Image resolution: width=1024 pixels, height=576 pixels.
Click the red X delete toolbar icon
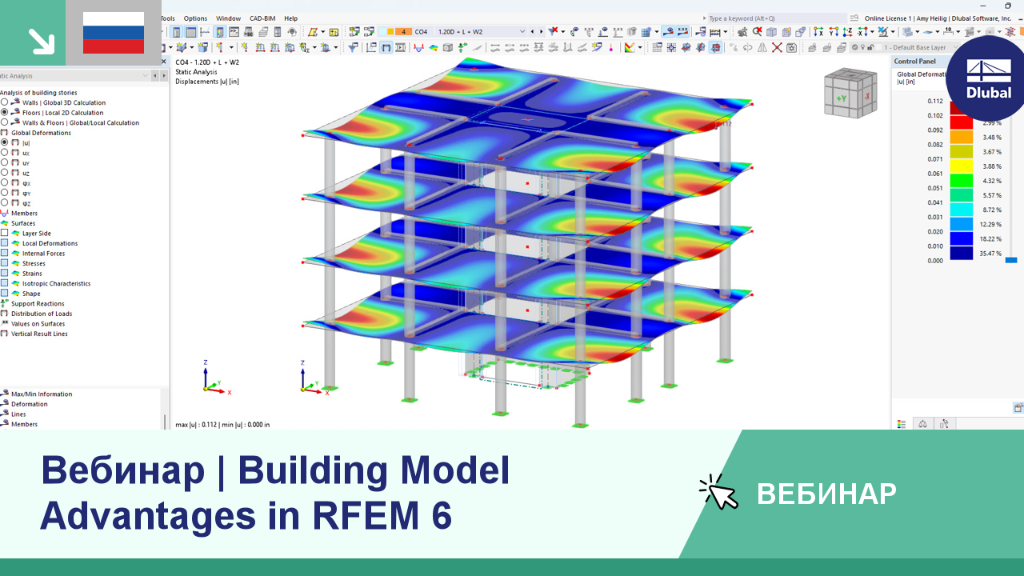(776, 48)
